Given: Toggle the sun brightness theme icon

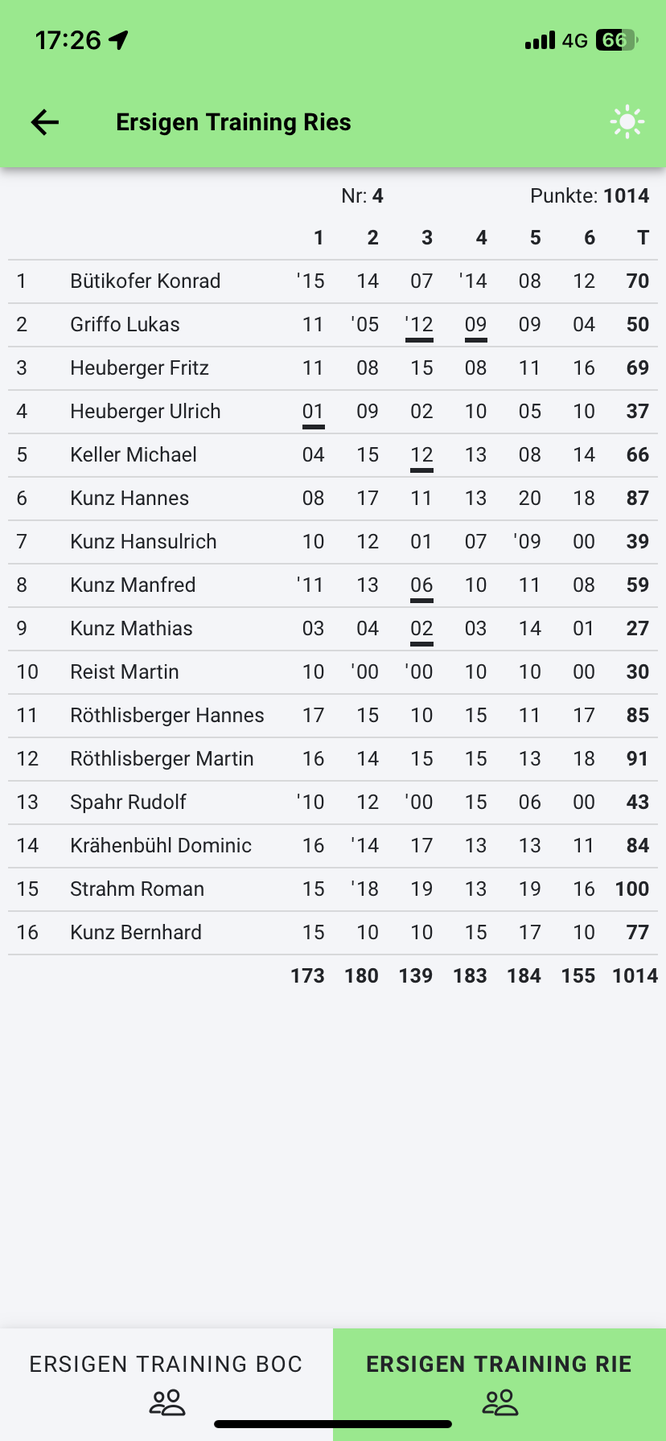Looking at the screenshot, I should pos(627,122).
